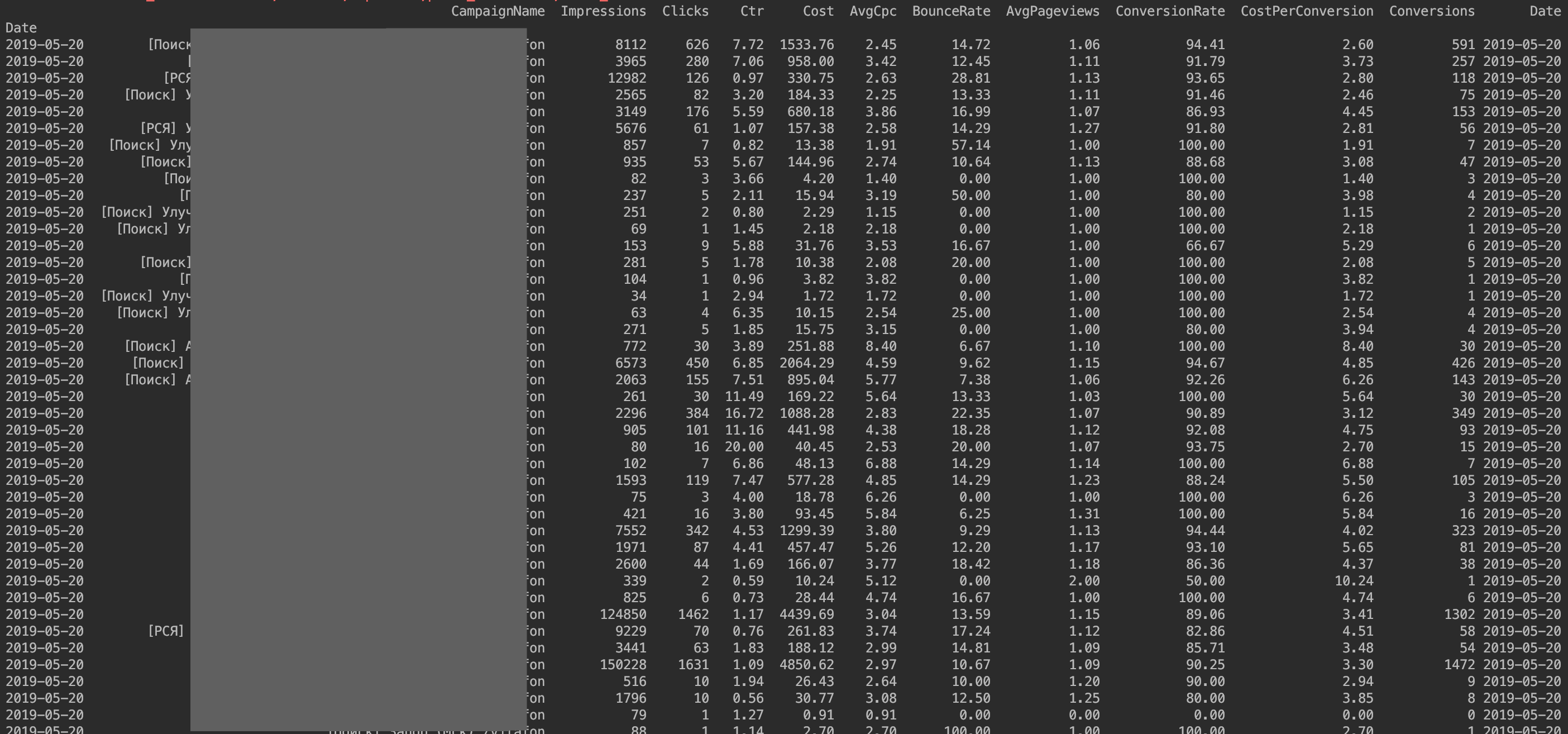Select the Conversions value 426
This screenshot has width=1568, height=734.
pyautogui.click(x=1462, y=363)
